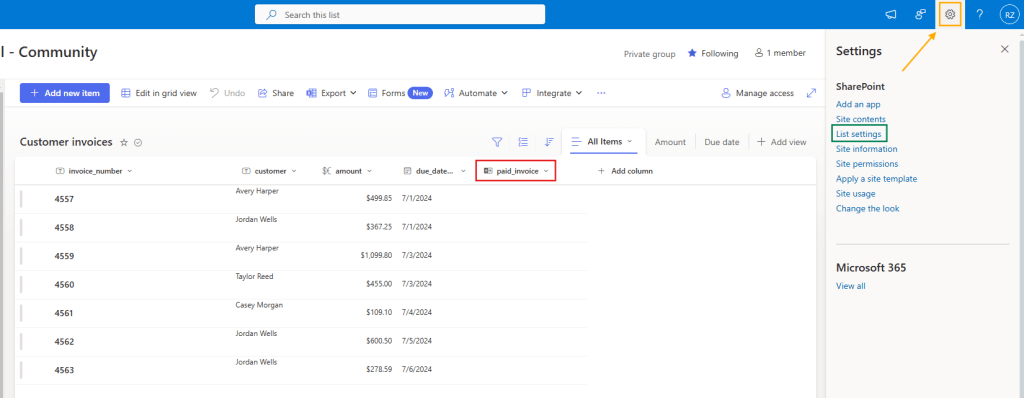Close the Settings panel

1004,49
